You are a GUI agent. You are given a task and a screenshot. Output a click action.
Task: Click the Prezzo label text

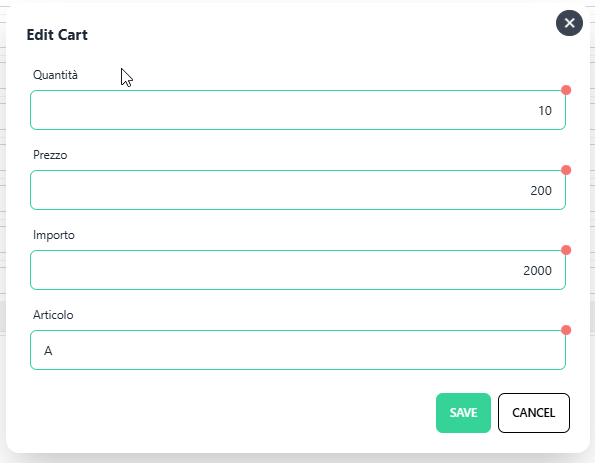[50, 155]
